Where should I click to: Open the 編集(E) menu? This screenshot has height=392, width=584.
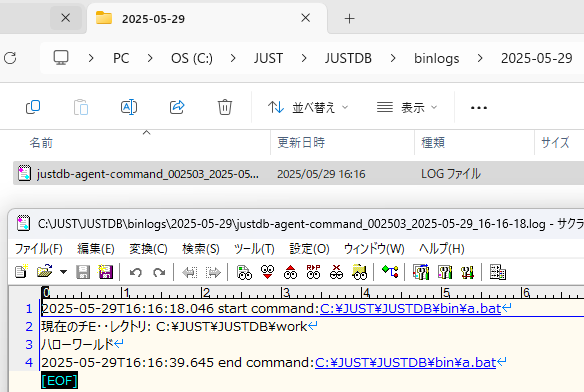pos(96,249)
